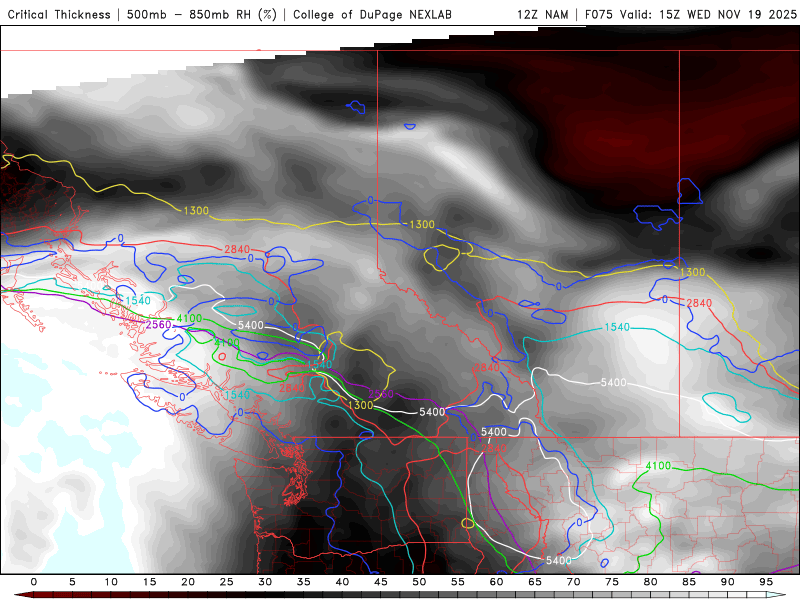Select the "500mb – 850mb RH (%)" header label

coord(202,15)
